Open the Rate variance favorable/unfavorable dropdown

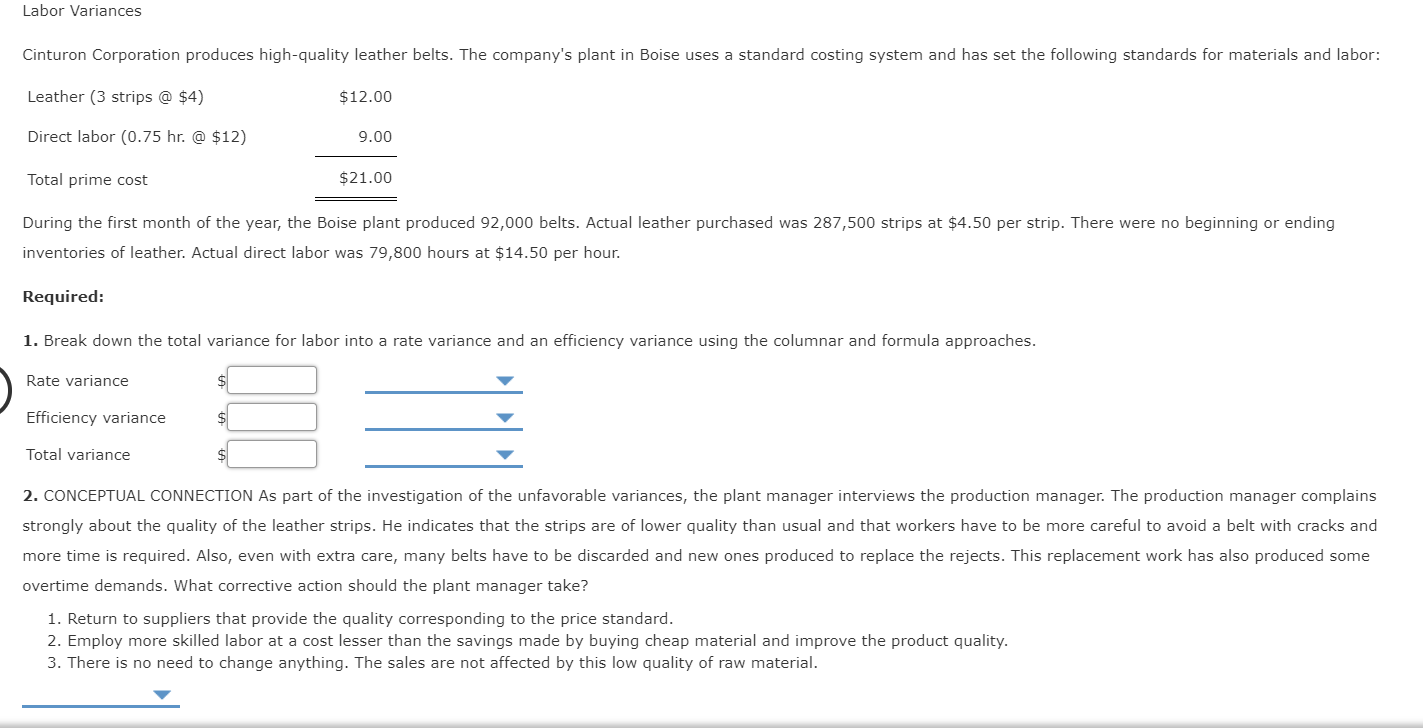(505, 380)
